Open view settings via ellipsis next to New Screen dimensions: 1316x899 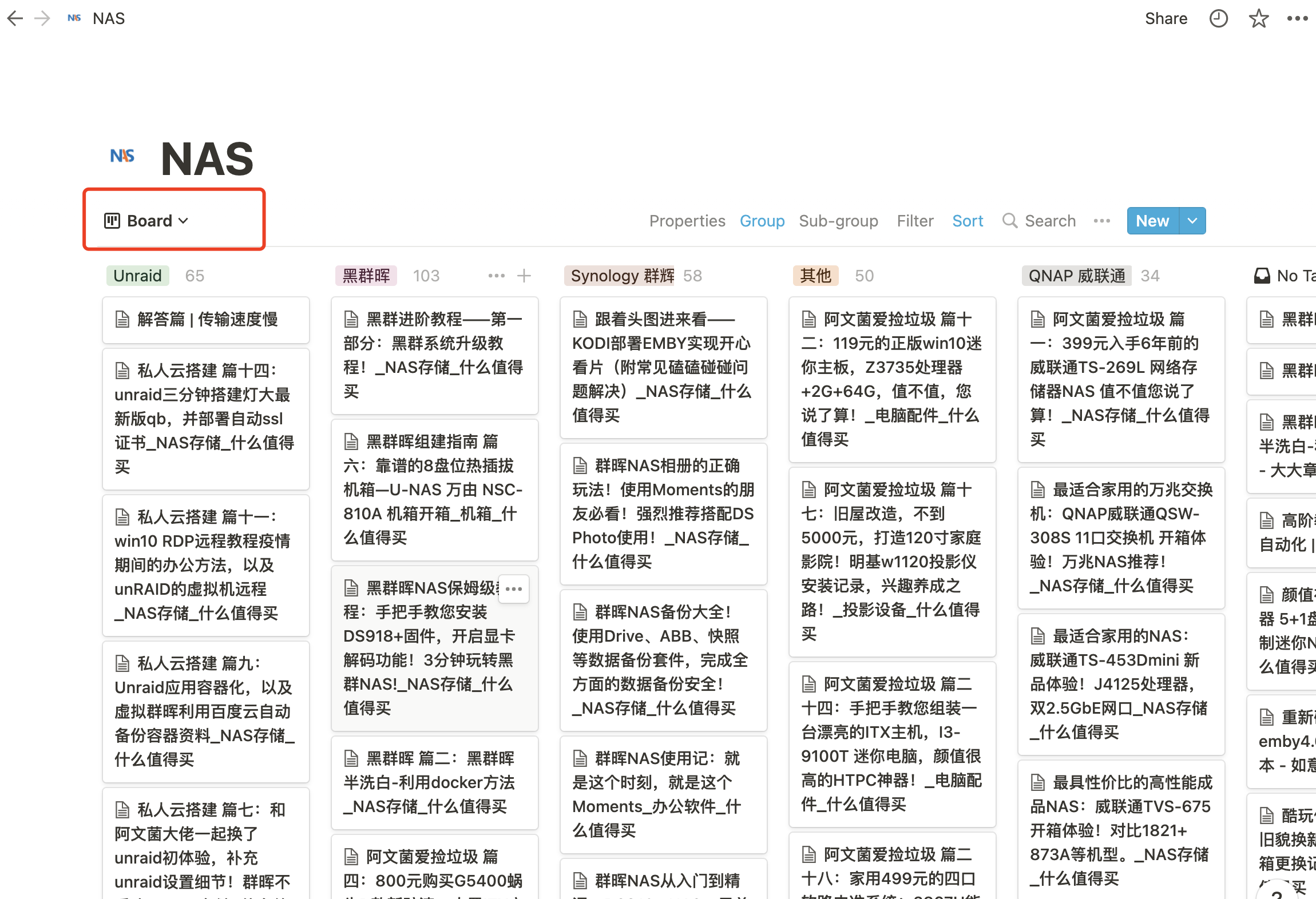tap(1101, 221)
